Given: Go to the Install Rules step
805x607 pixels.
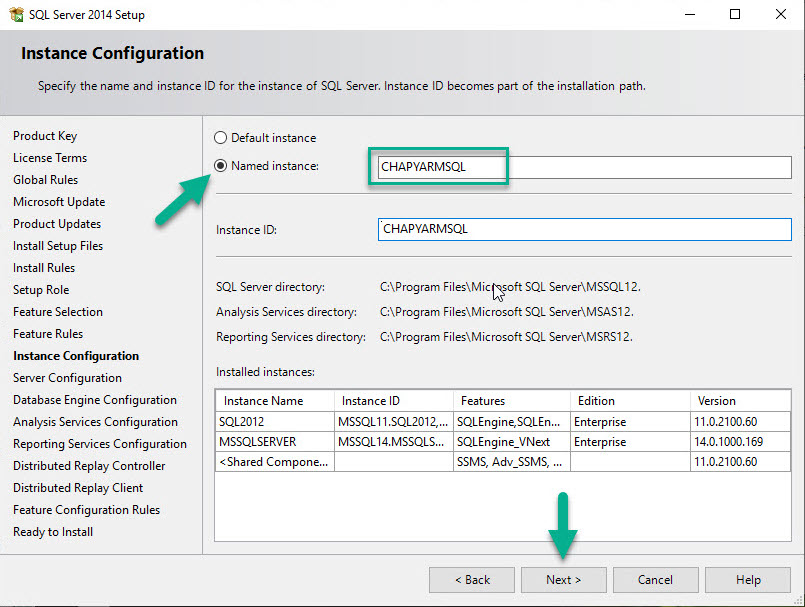Looking at the screenshot, I should (x=44, y=268).
